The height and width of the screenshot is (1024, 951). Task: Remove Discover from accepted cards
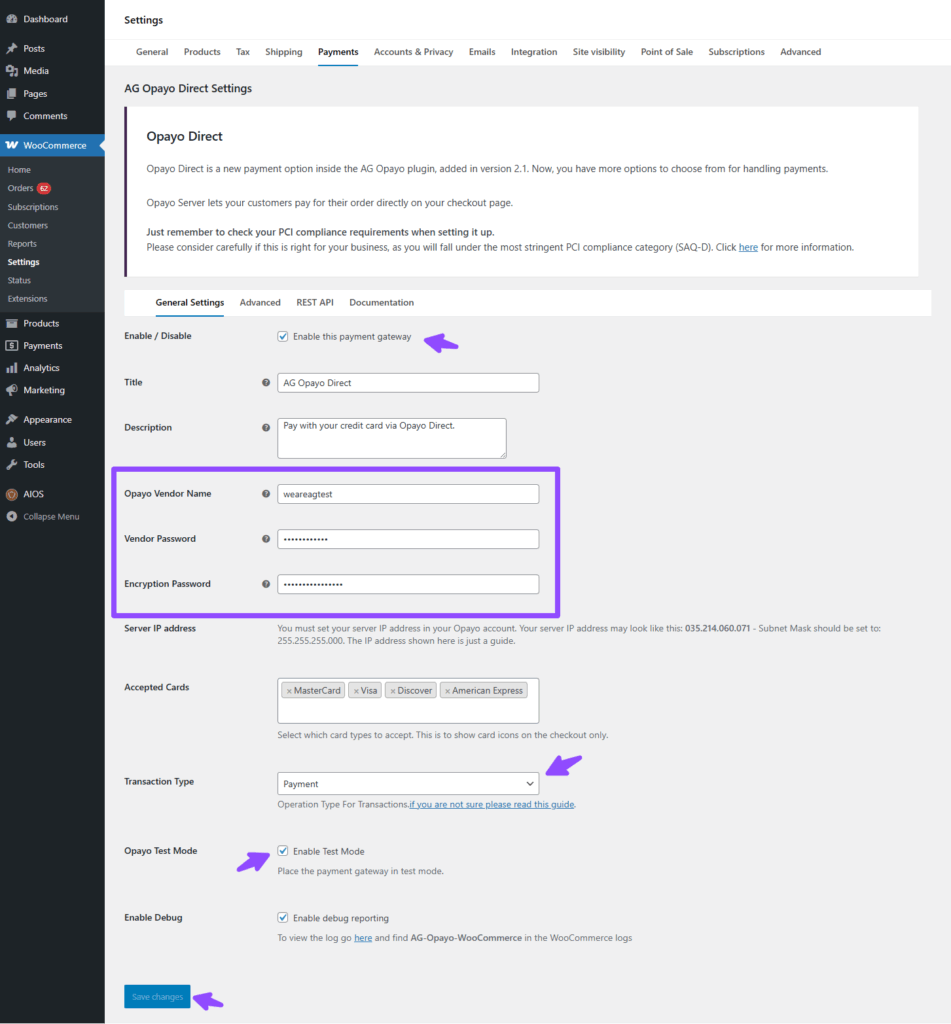[393, 691]
